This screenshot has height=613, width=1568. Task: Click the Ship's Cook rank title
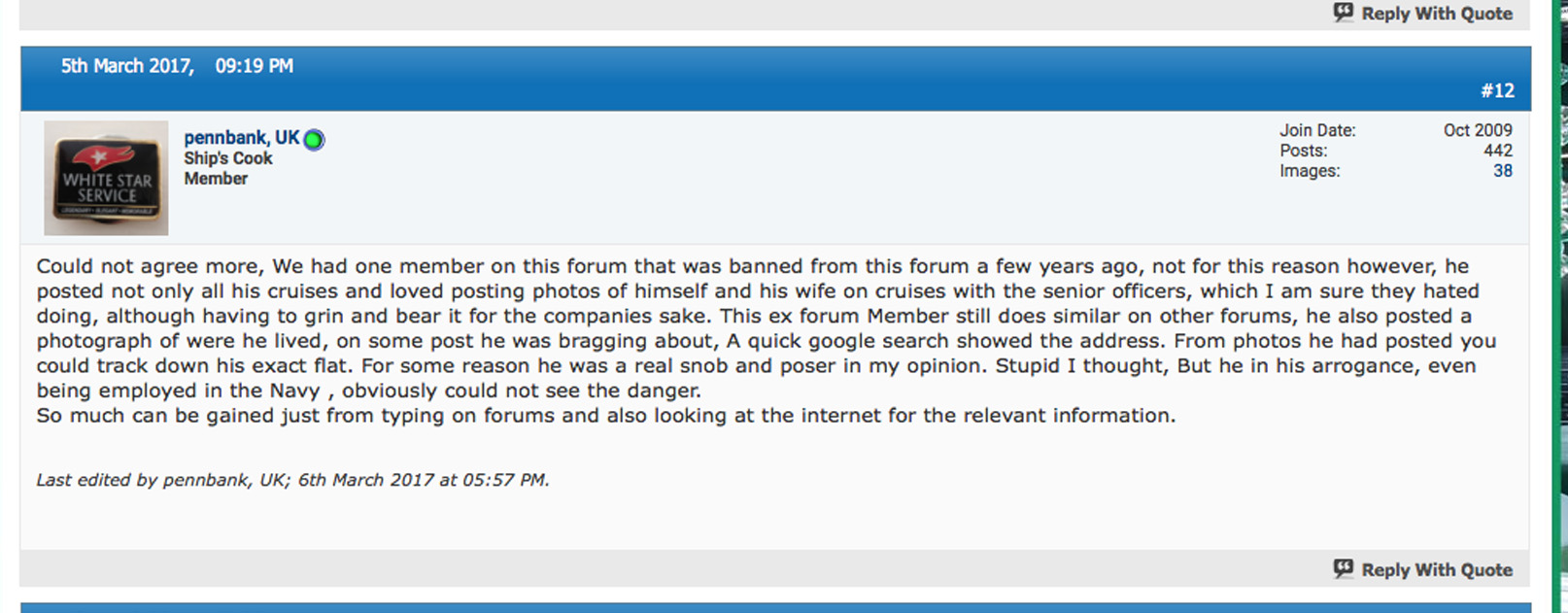[x=228, y=158]
